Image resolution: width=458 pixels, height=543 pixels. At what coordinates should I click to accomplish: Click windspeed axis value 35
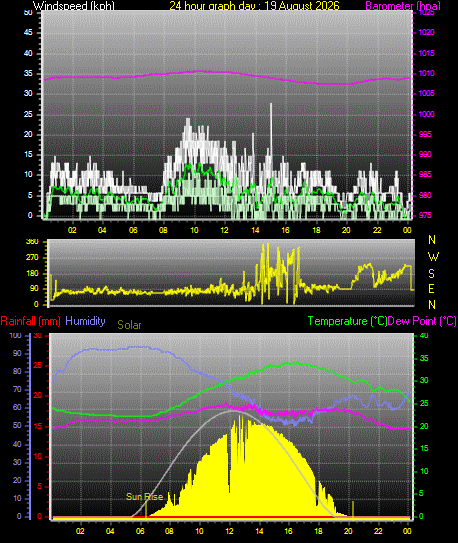click(x=28, y=73)
